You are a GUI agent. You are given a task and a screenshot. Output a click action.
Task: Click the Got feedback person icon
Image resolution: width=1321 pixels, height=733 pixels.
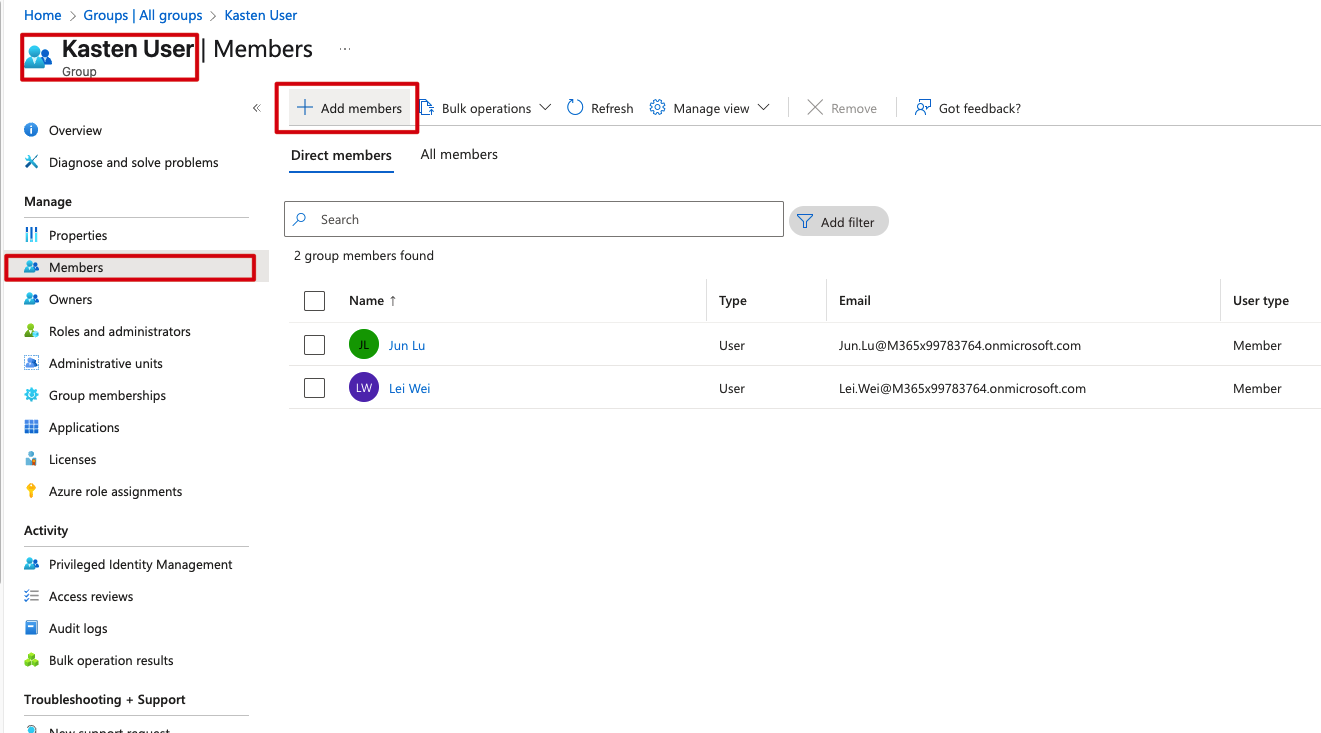tap(923, 107)
